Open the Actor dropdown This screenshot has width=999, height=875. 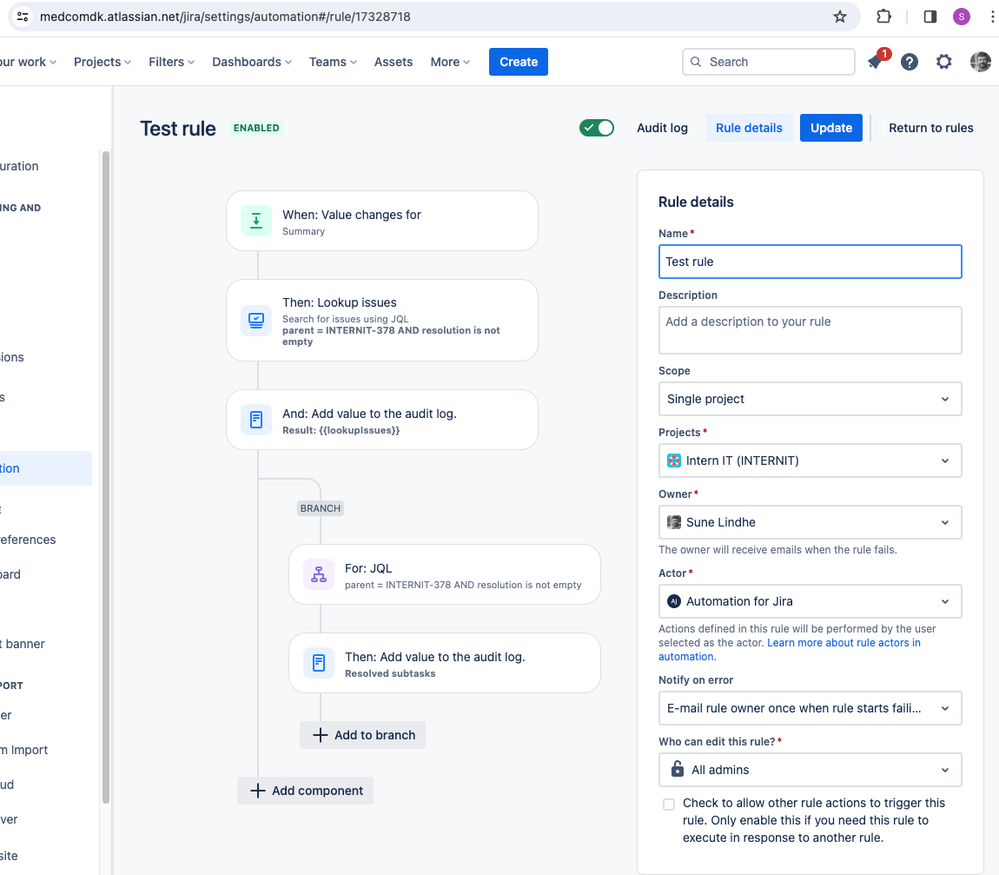(x=810, y=602)
